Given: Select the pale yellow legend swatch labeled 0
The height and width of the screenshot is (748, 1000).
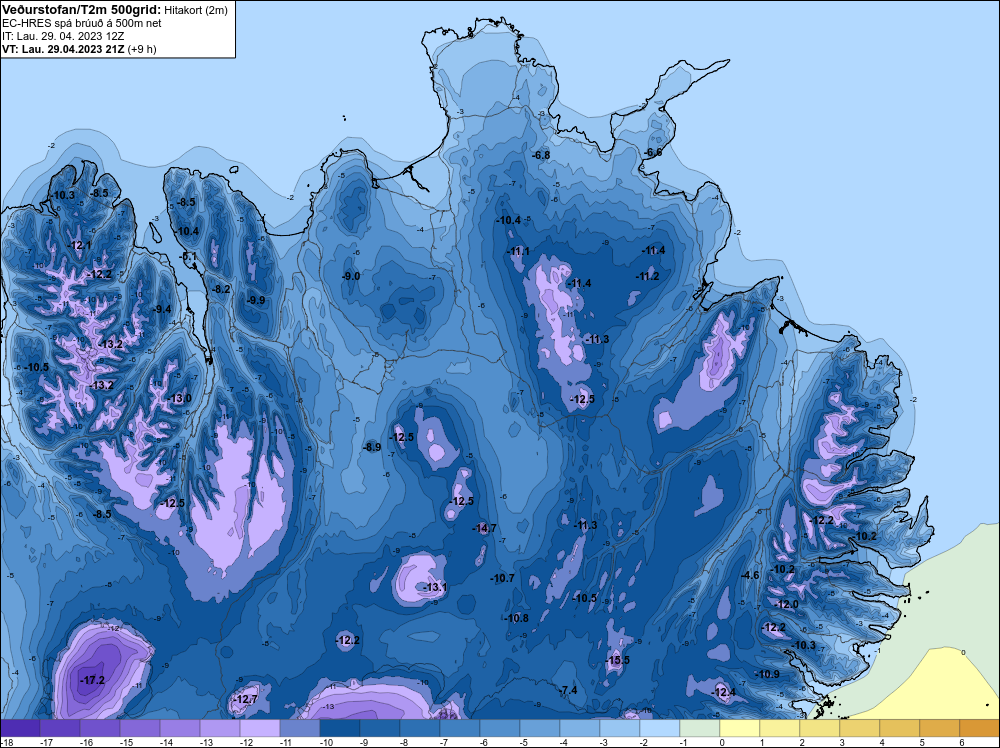Looking at the screenshot, I should tap(740, 728).
